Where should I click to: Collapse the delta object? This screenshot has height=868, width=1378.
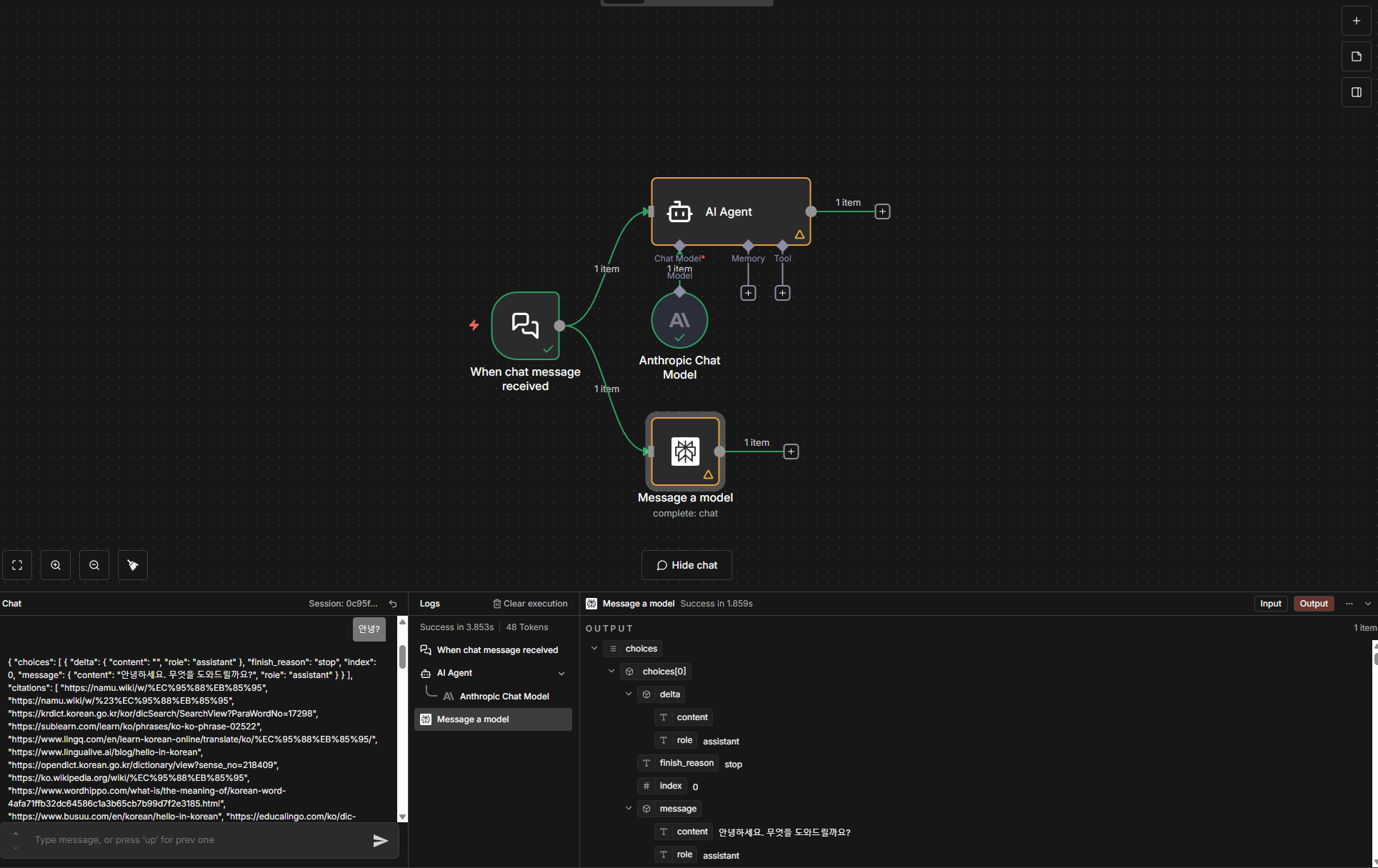click(629, 694)
